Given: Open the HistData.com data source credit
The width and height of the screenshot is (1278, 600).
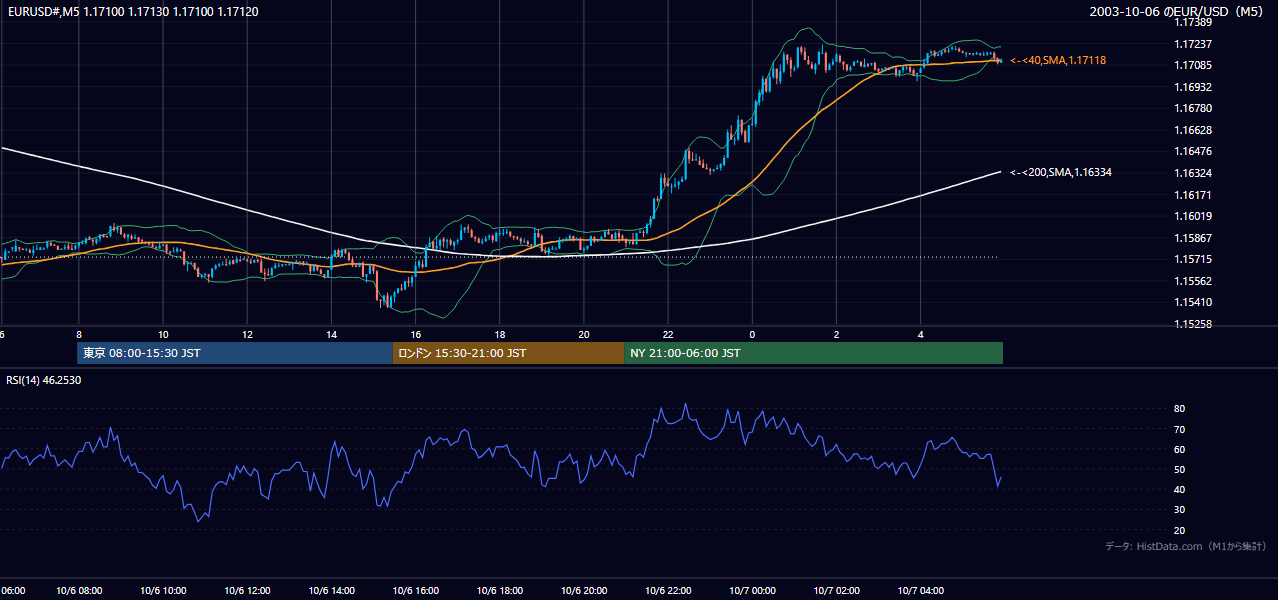Looking at the screenshot, I should tap(1185, 546).
